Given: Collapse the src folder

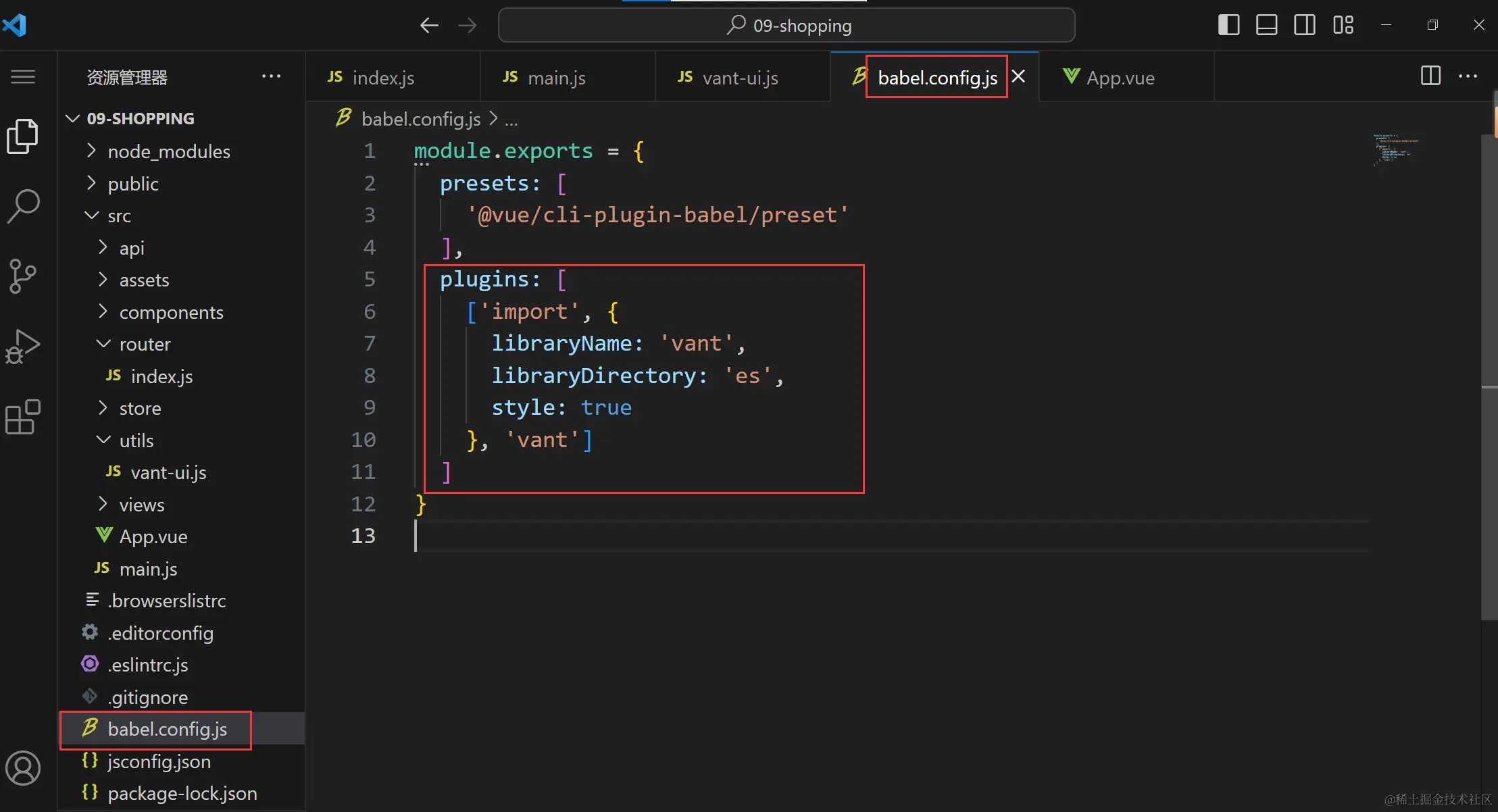Looking at the screenshot, I should click(182, 215).
